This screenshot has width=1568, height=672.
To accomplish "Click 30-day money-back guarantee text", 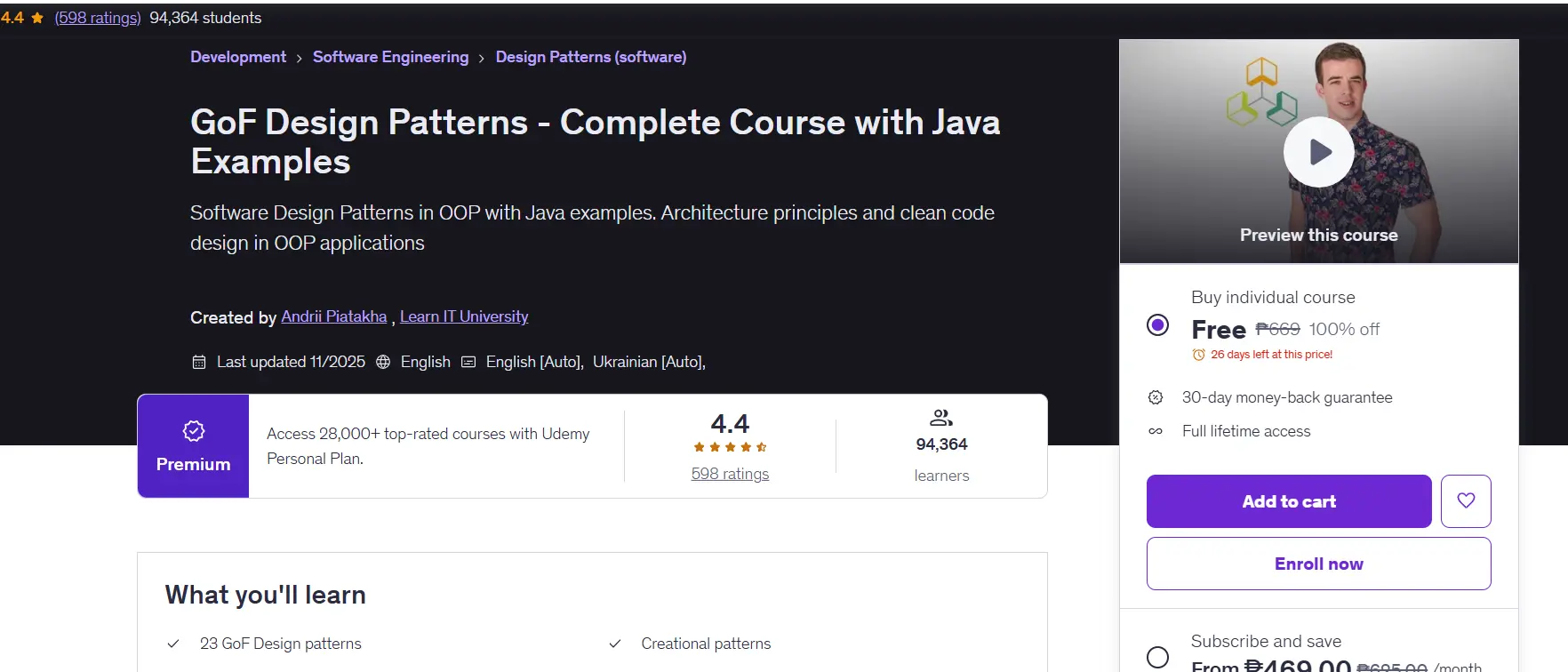I will tap(1287, 397).
